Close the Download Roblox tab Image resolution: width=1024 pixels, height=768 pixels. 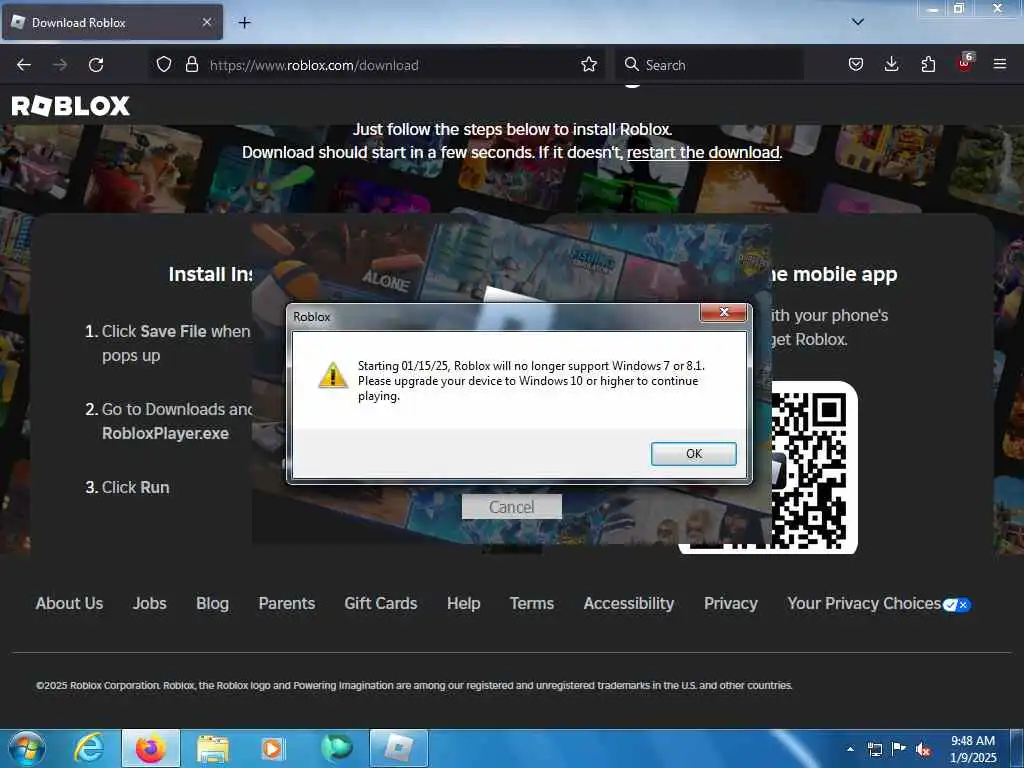tap(206, 22)
